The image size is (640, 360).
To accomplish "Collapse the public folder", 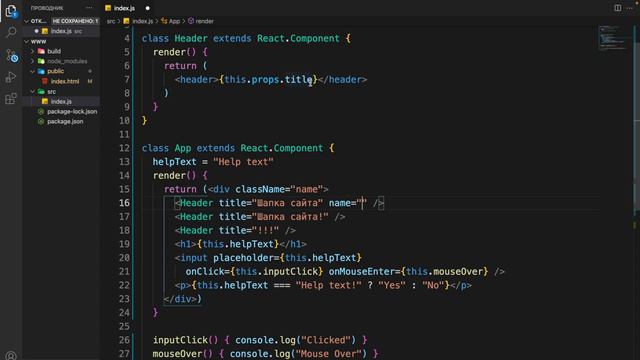I will pos(32,71).
